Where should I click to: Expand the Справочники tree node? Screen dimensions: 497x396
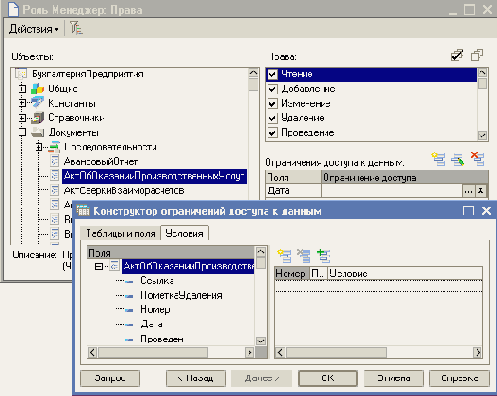[22, 118]
